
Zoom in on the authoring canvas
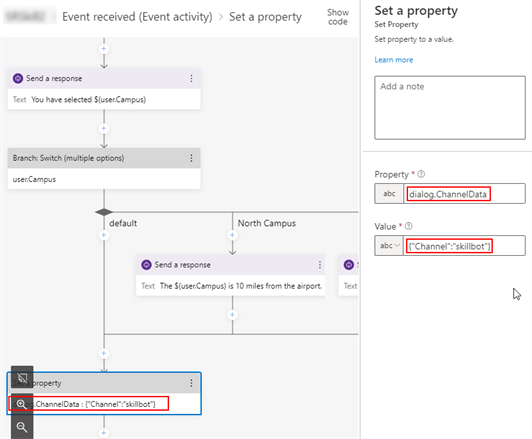click(22, 404)
